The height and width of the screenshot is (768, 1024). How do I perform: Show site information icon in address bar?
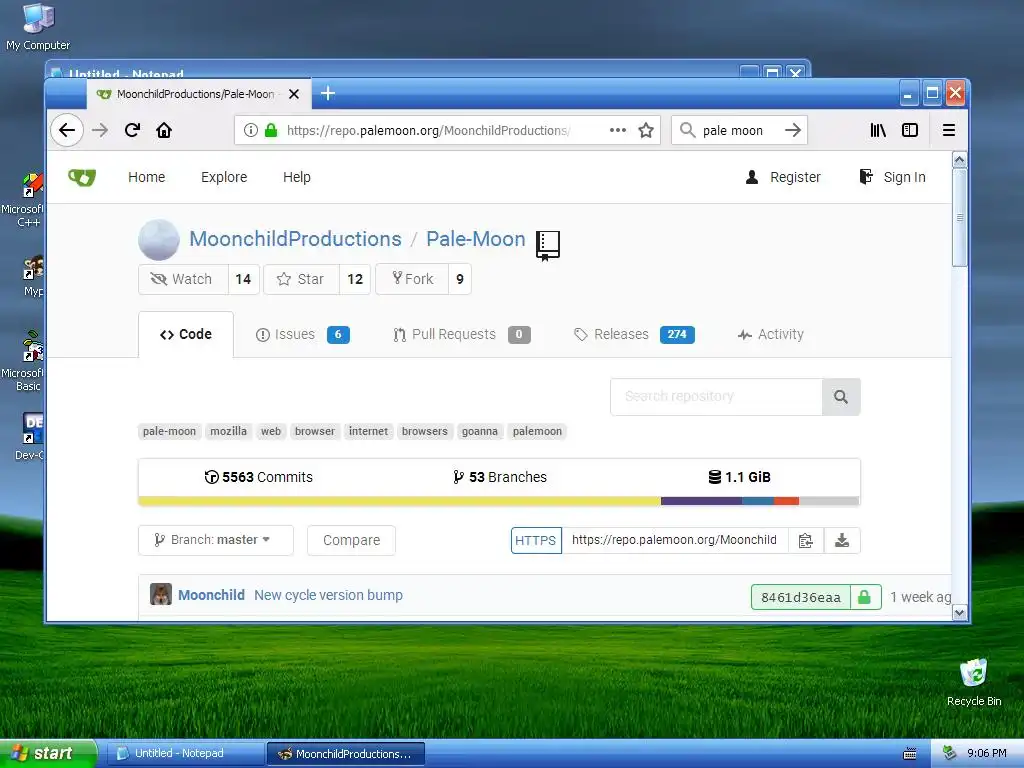(251, 130)
